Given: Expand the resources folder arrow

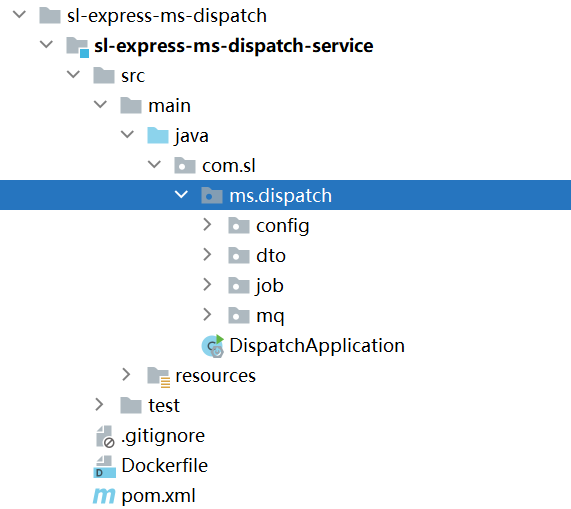Looking at the screenshot, I should click(126, 374).
